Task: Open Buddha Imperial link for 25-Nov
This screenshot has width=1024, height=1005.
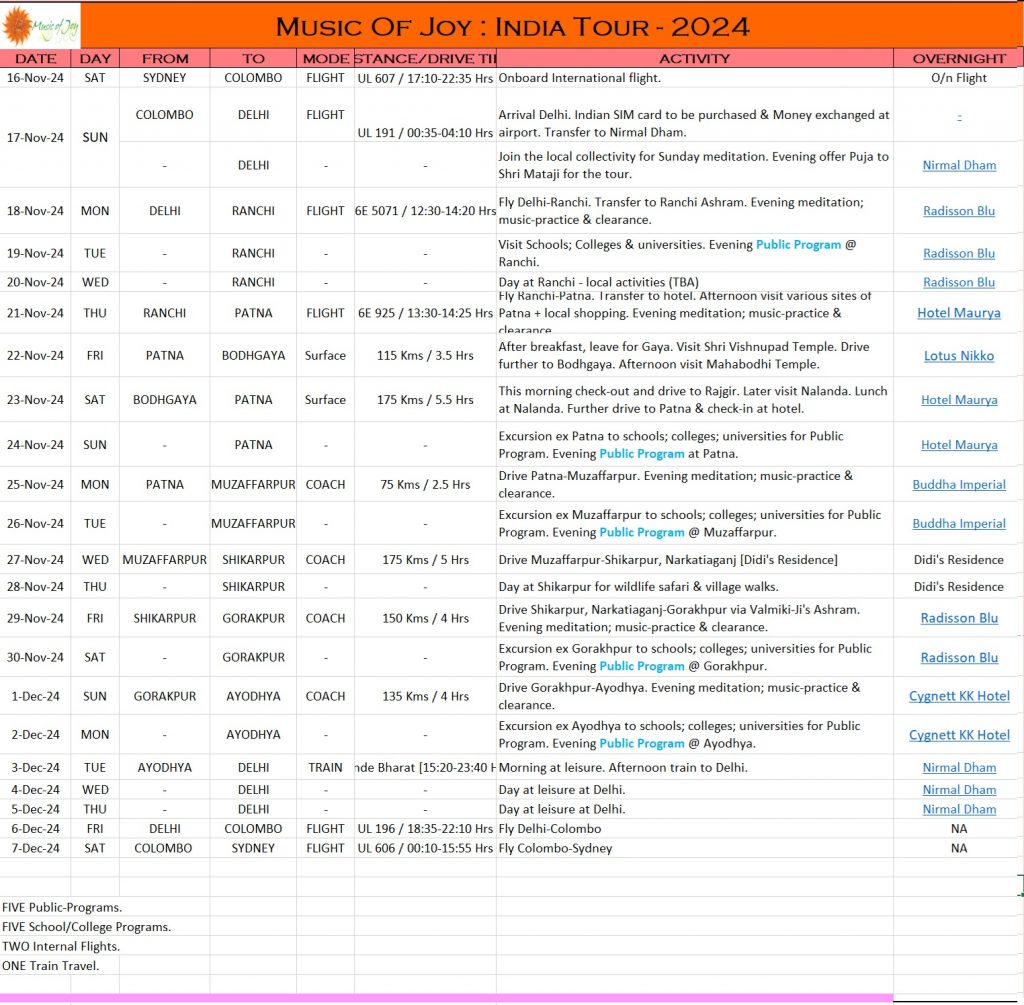Action: pyautogui.click(x=959, y=485)
